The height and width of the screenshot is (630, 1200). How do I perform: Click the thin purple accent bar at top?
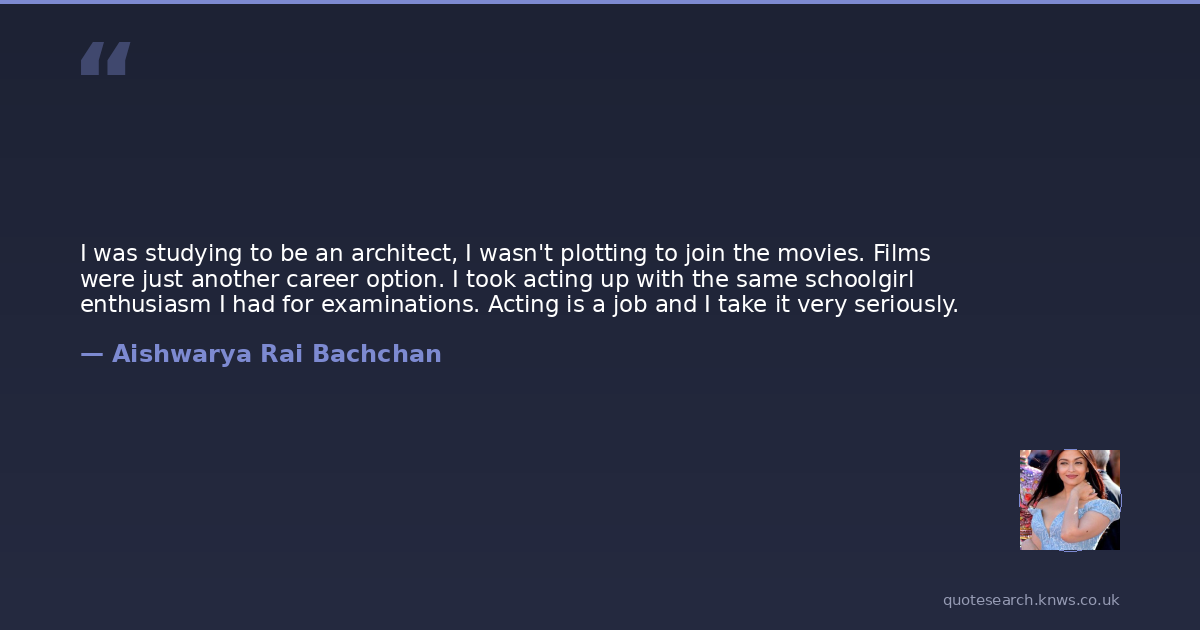[x=600, y=2]
